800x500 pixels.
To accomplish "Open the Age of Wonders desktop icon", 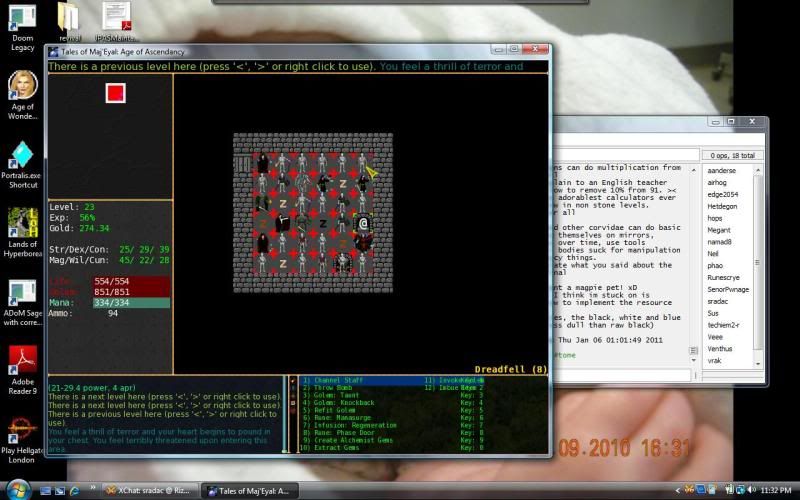I will [x=22, y=95].
